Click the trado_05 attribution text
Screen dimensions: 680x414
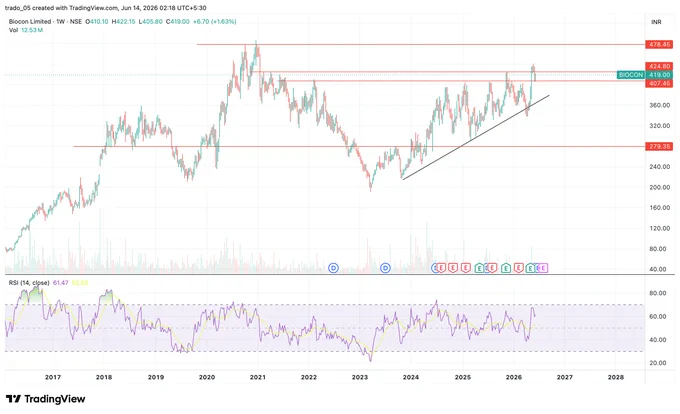(x=105, y=8)
